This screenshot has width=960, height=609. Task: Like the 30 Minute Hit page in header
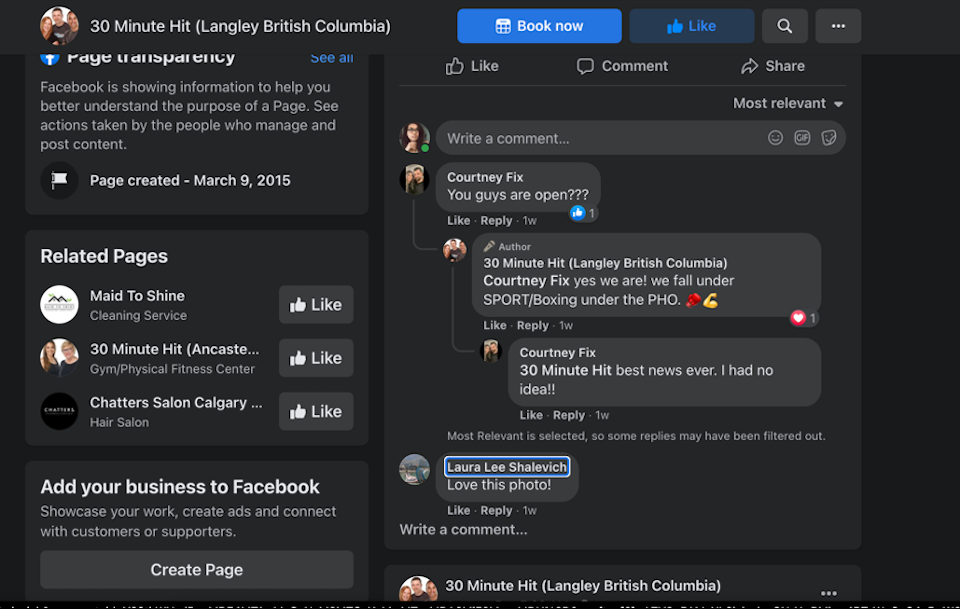point(691,26)
